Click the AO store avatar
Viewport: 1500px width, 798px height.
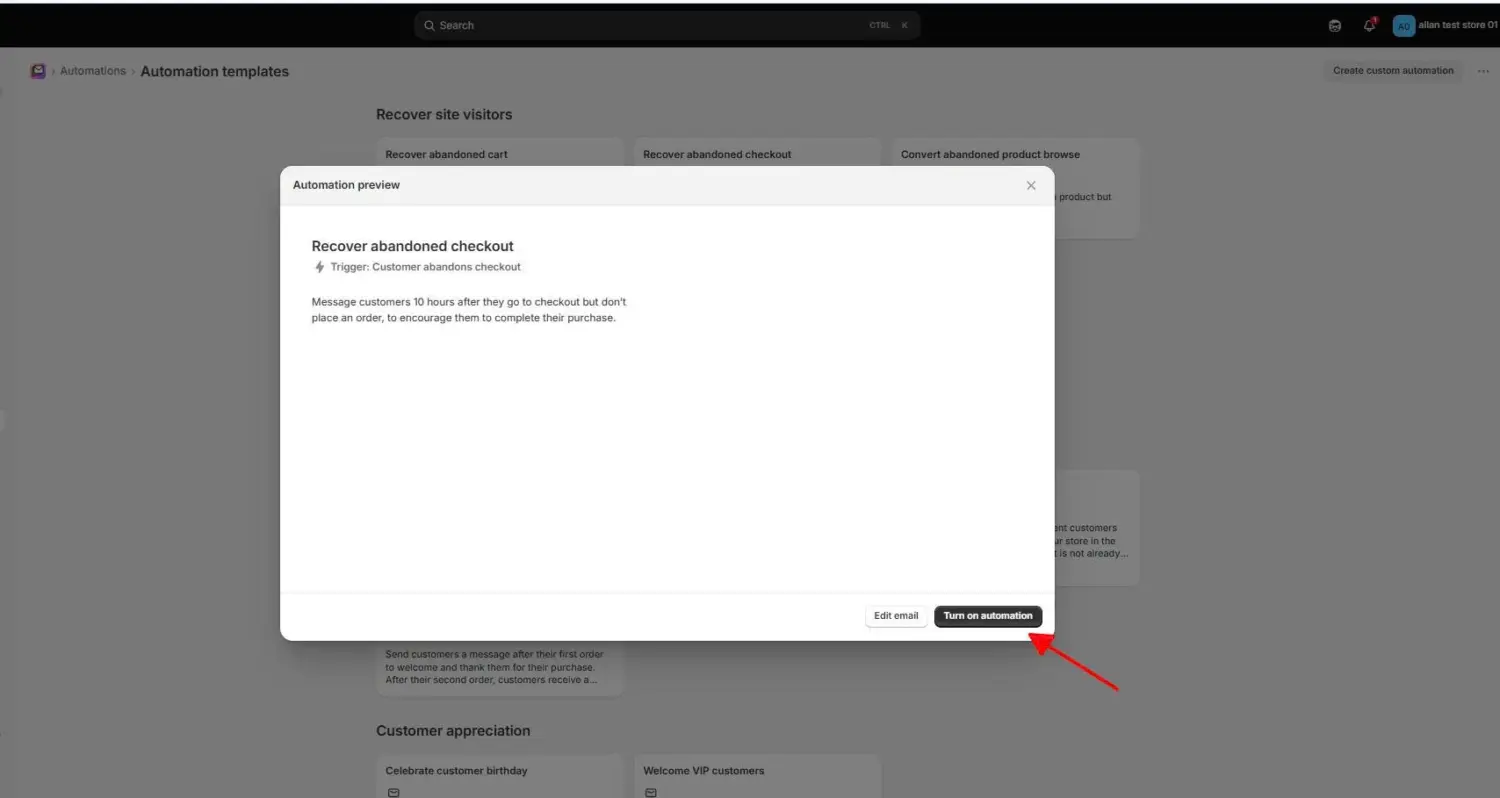pos(1404,25)
